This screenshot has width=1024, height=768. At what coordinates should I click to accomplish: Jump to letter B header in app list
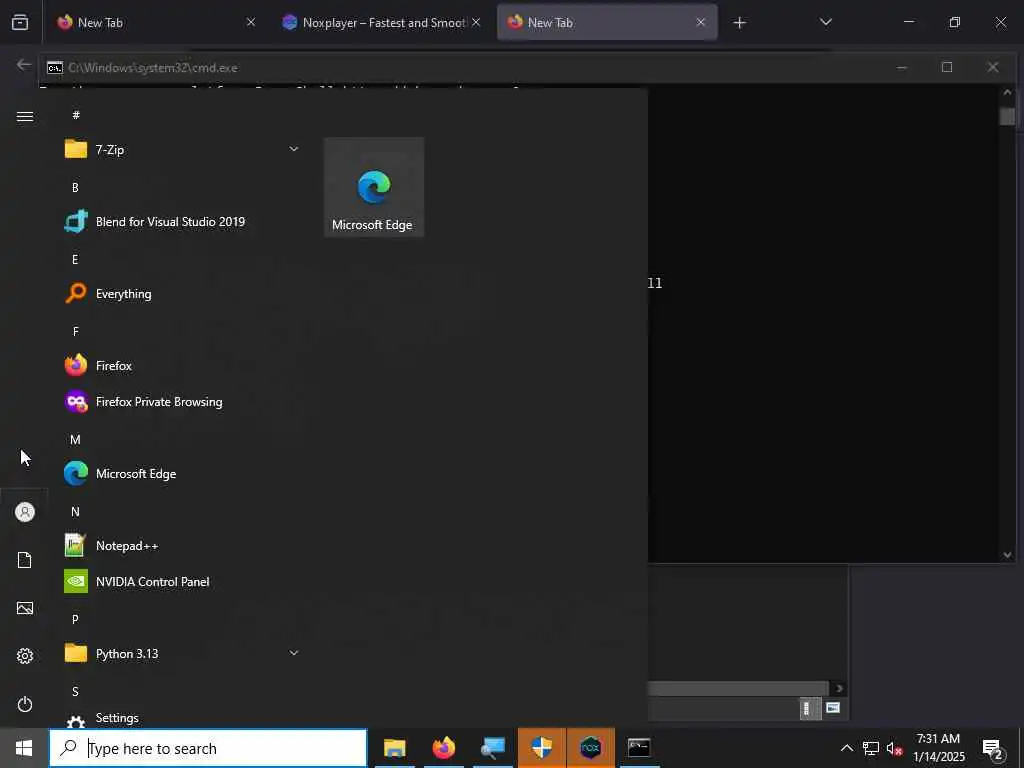(75, 187)
